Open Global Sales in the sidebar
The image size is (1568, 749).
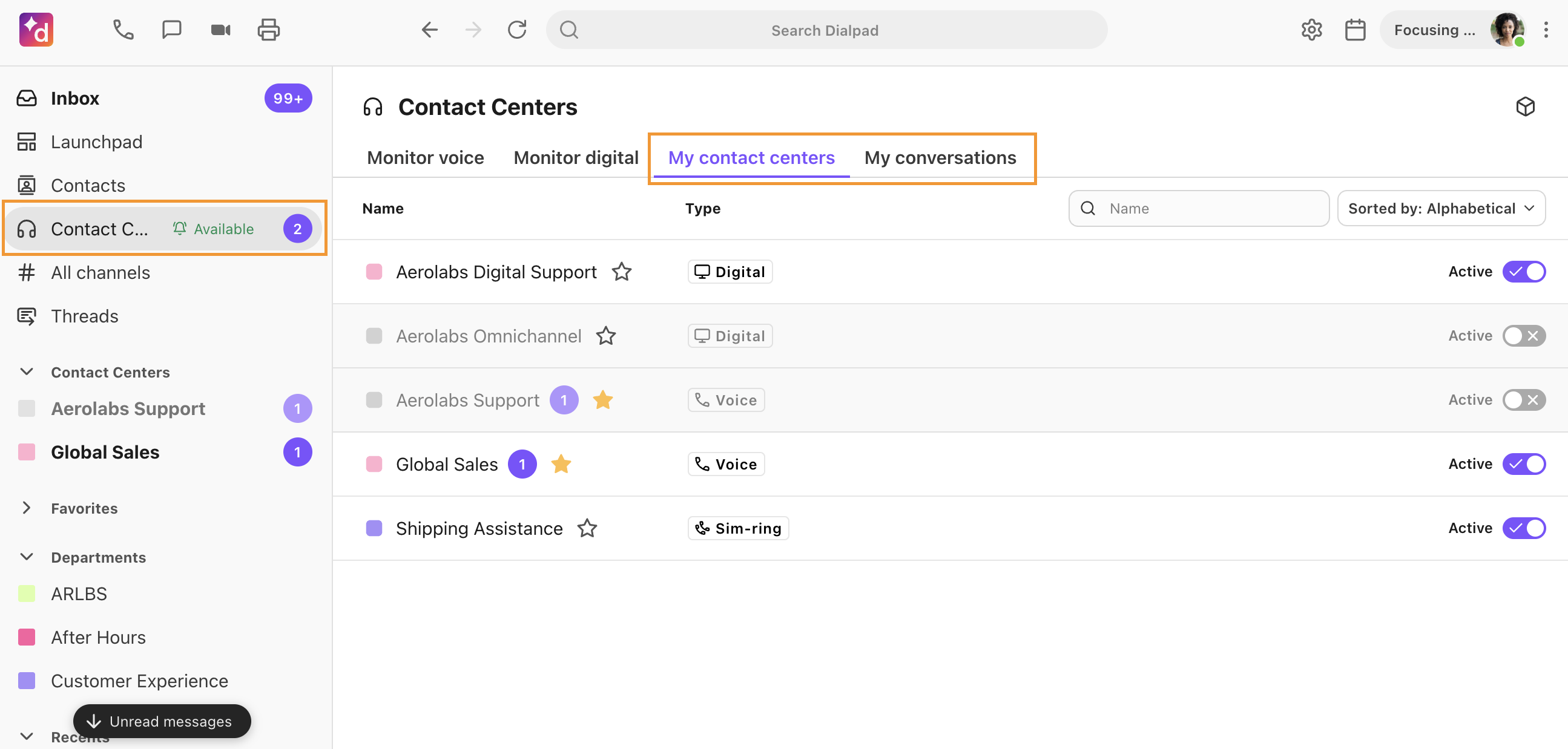[164, 452]
